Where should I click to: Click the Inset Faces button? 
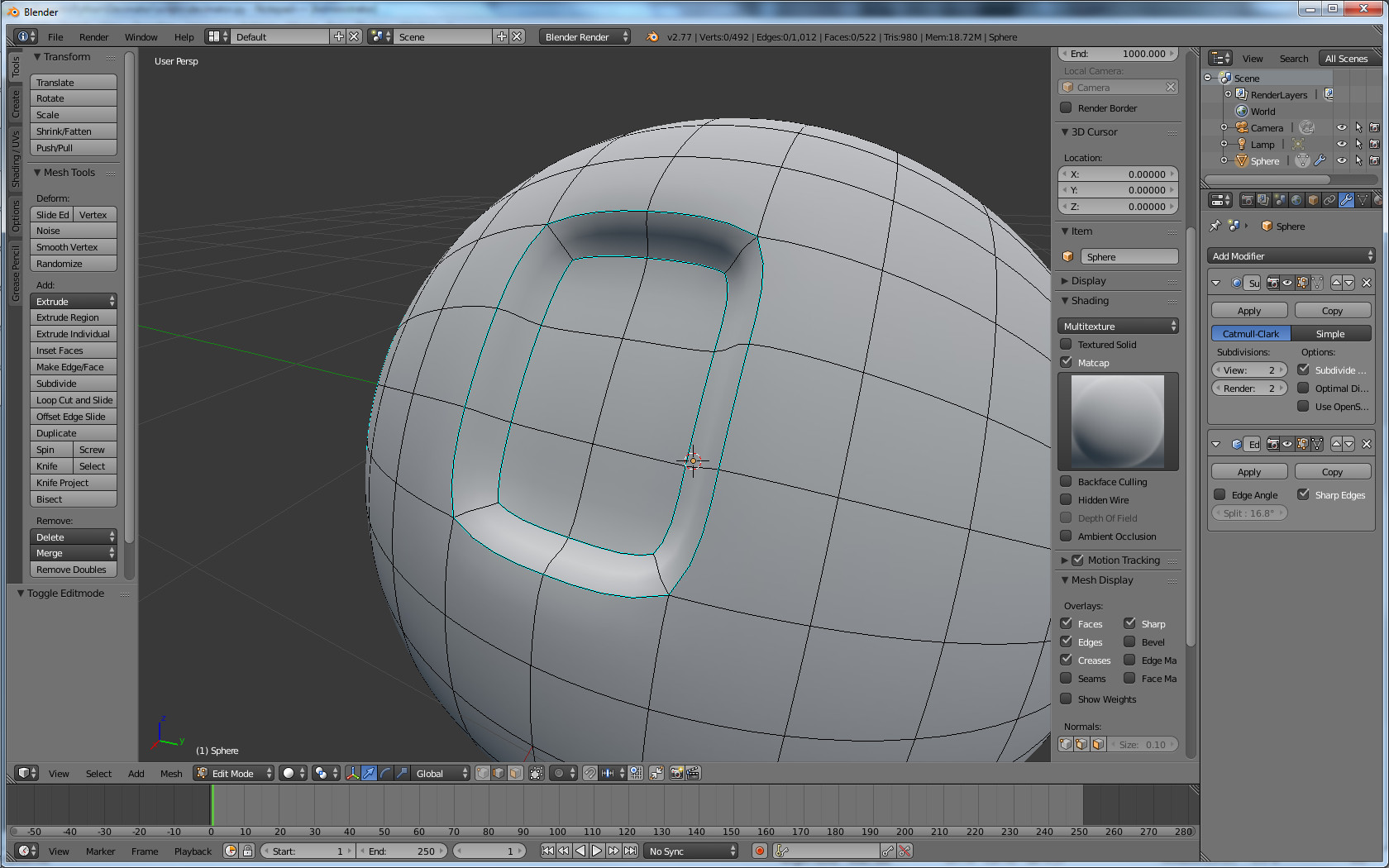point(74,351)
